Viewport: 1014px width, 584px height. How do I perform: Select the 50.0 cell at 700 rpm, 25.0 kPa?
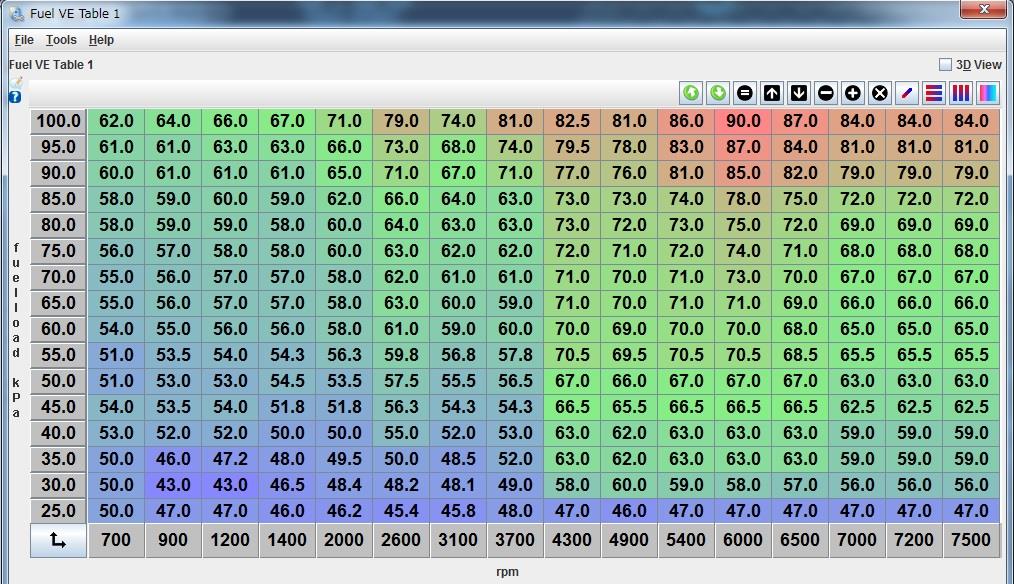[116, 511]
